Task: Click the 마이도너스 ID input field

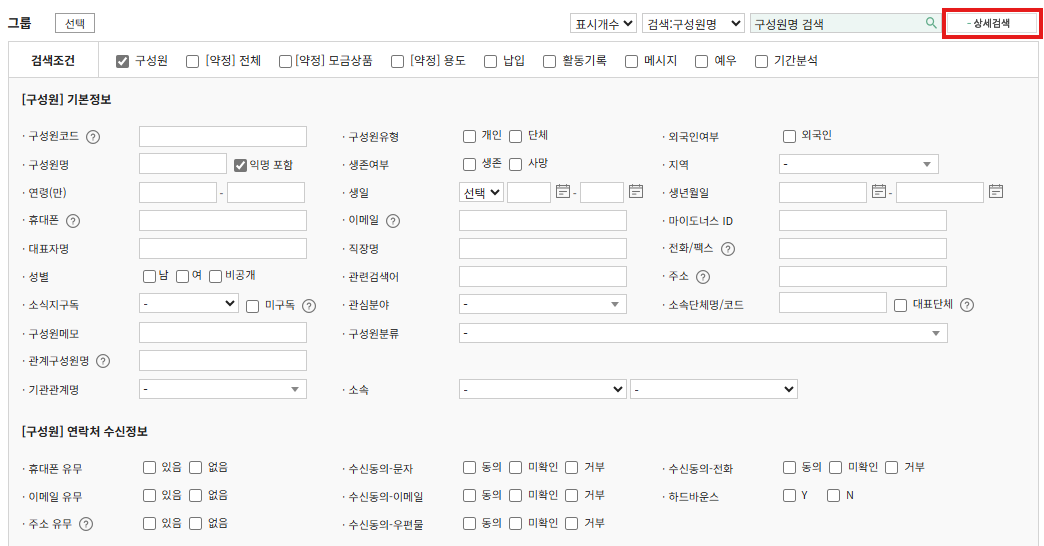Action: [862, 220]
